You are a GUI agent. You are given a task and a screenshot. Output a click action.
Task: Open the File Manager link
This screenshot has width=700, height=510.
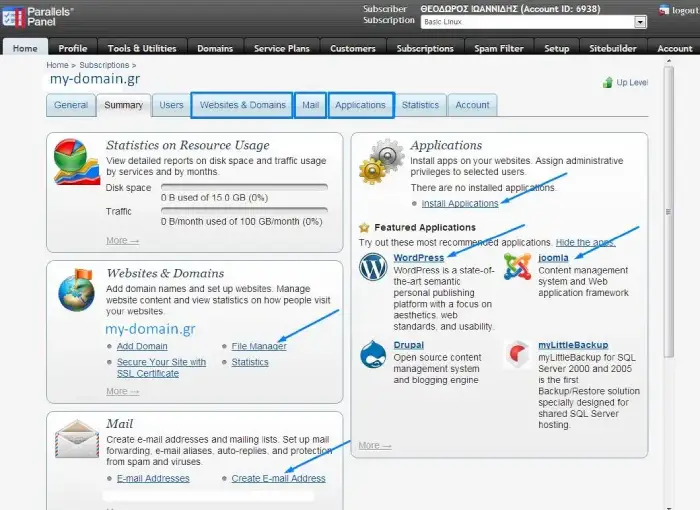(x=259, y=346)
